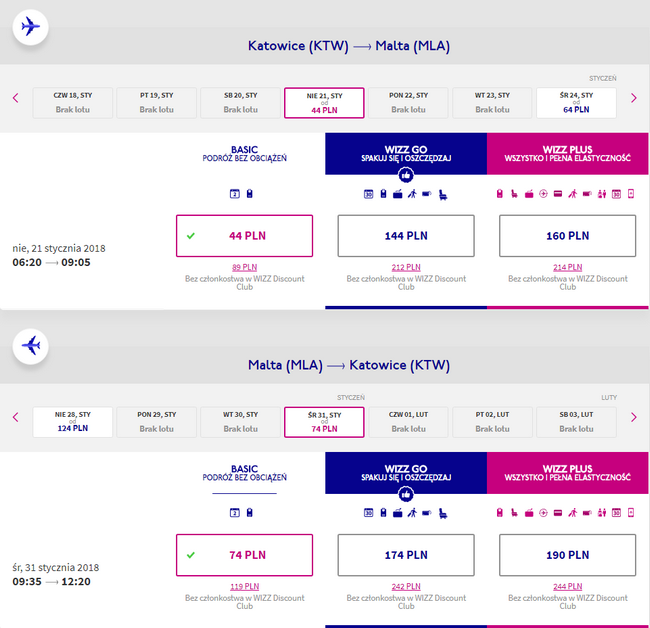
Task: Click return BASIC cabin bag icon
Action: pyautogui.click(x=250, y=513)
